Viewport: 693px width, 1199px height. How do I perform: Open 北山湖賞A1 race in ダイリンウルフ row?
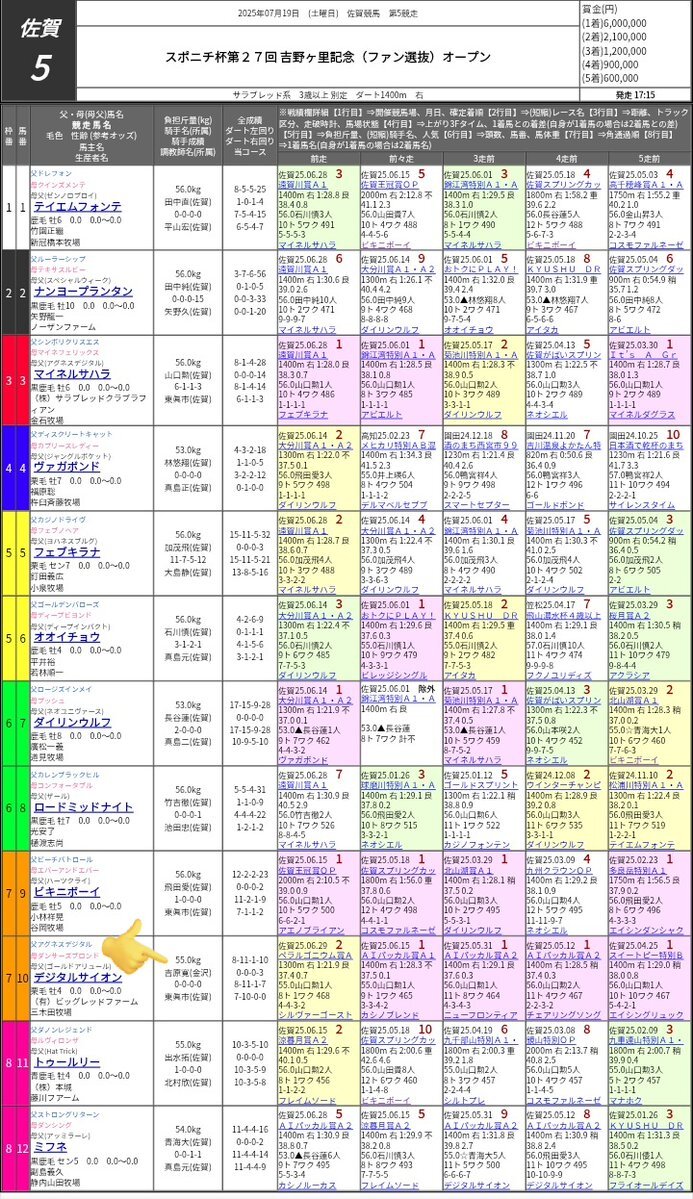(x=633, y=700)
